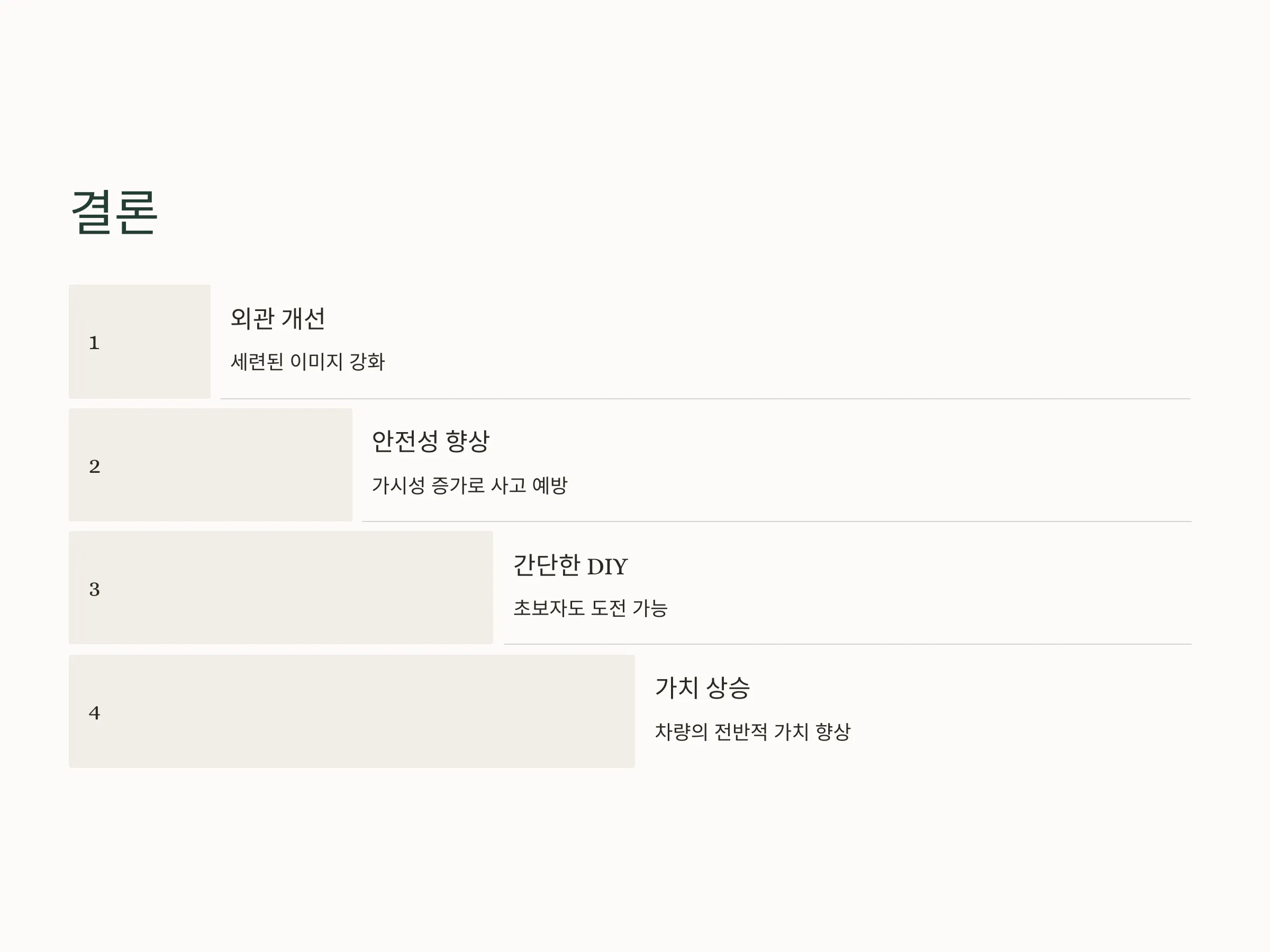Select the step 2 numbered block
The width and height of the screenshot is (1270, 952).
[x=211, y=465]
